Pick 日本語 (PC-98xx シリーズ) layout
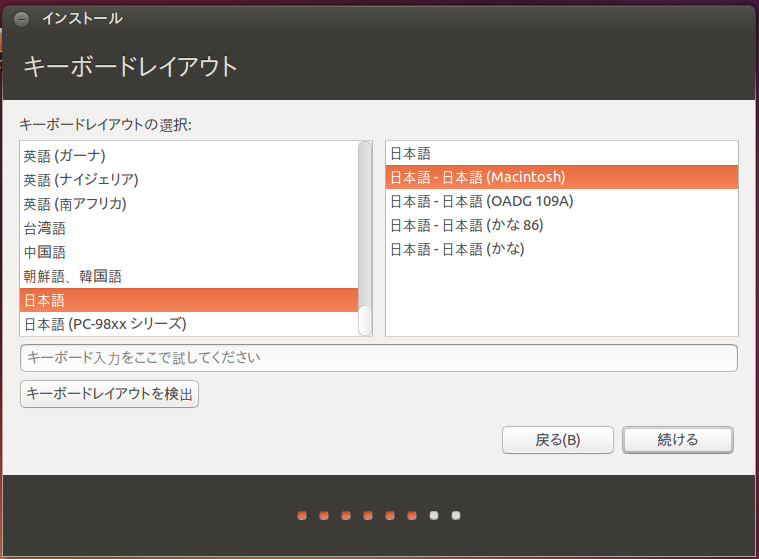Screen dimensions: 759x559 [189, 324]
